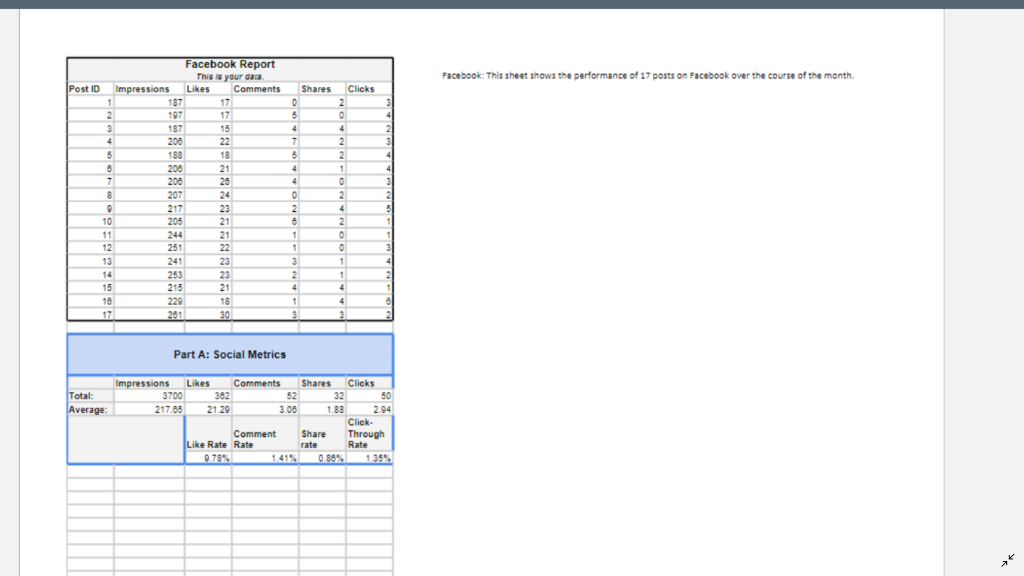Select the 'Part A: Social Metrics' heading
This screenshot has height=576, width=1024.
coord(230,355)
